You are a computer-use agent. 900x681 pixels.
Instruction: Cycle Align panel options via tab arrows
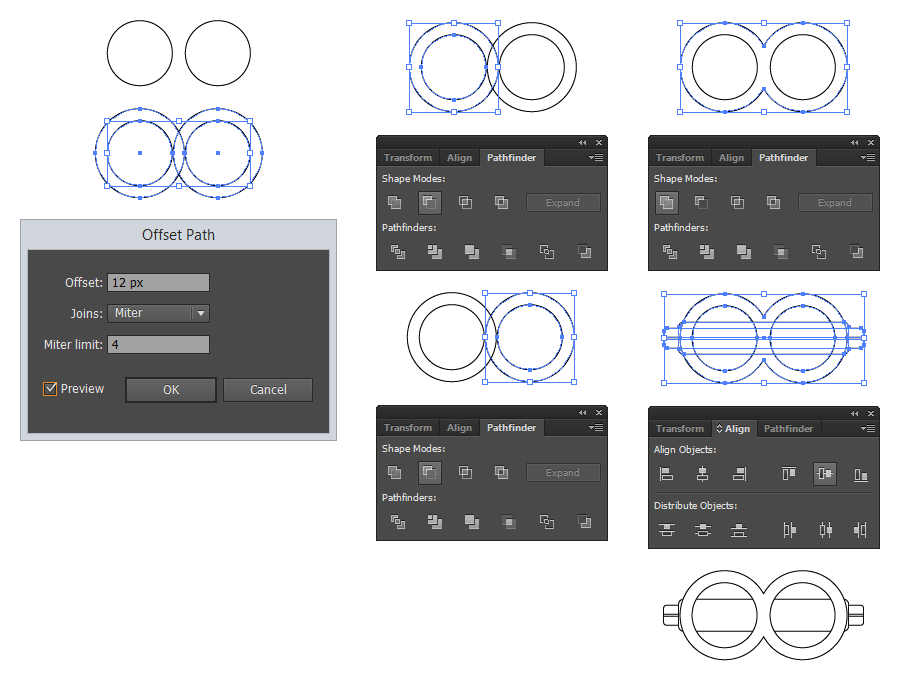point(719,428)
